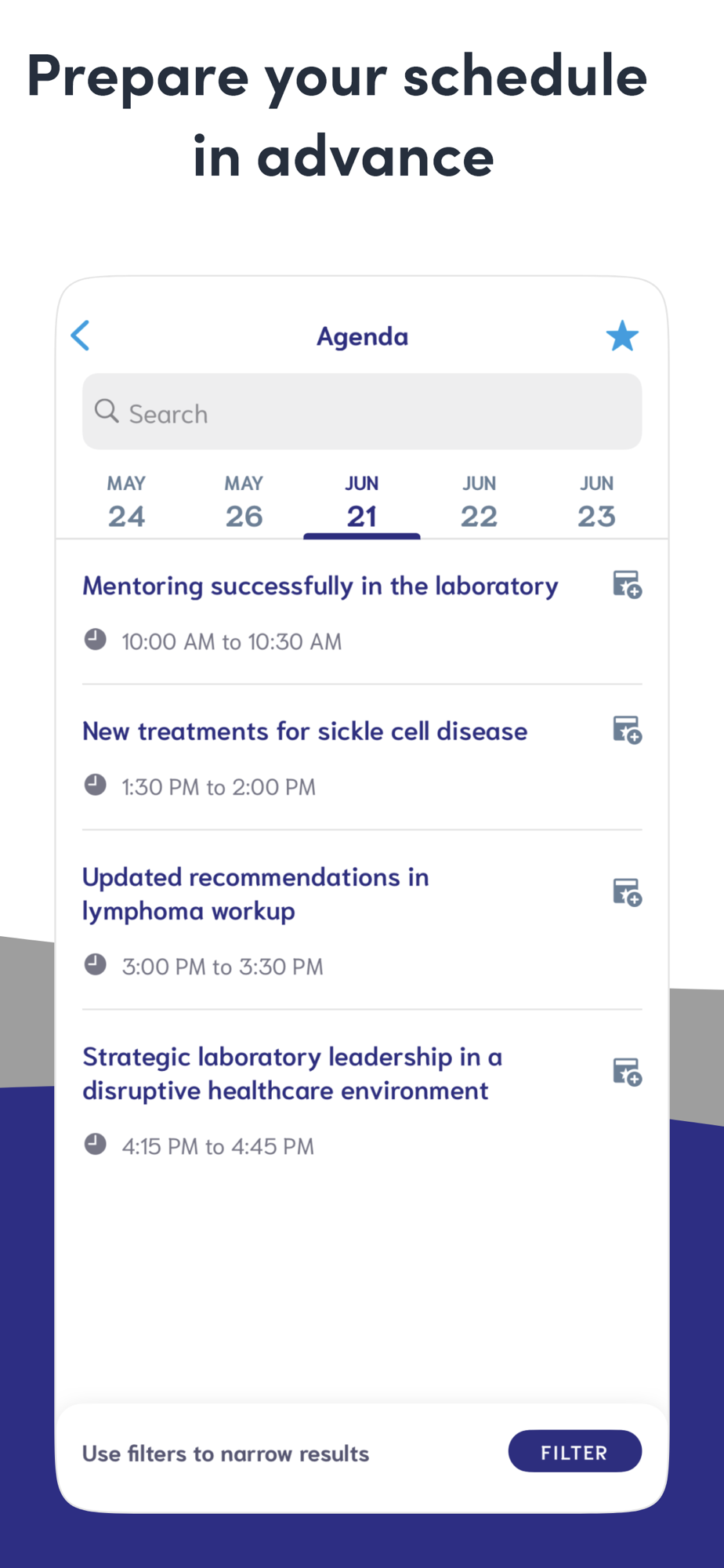Open Strategic laboratory leadership session details
724x1568 pixels.
292,1073
